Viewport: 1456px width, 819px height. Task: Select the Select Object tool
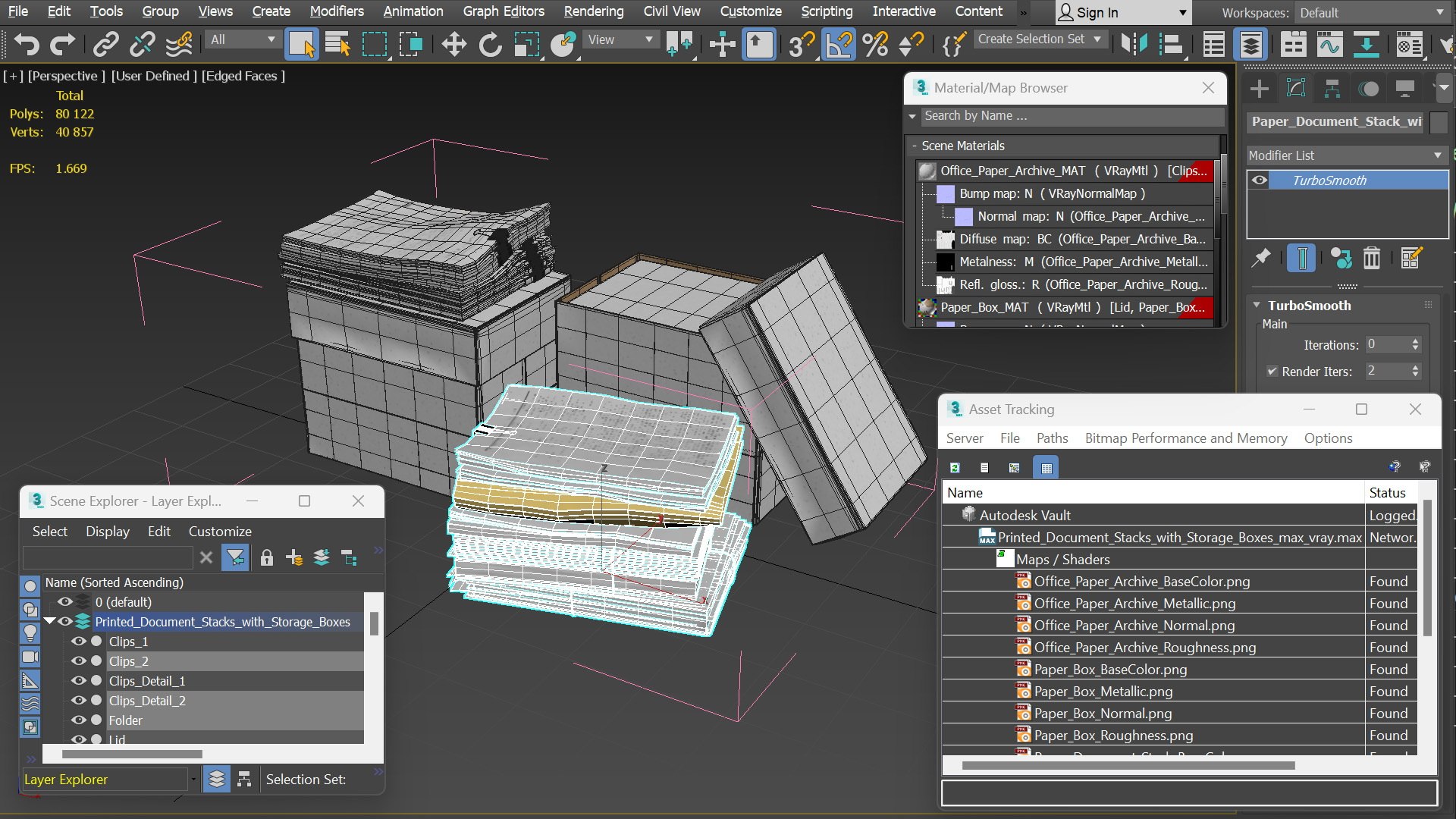(x=301, y=45)
